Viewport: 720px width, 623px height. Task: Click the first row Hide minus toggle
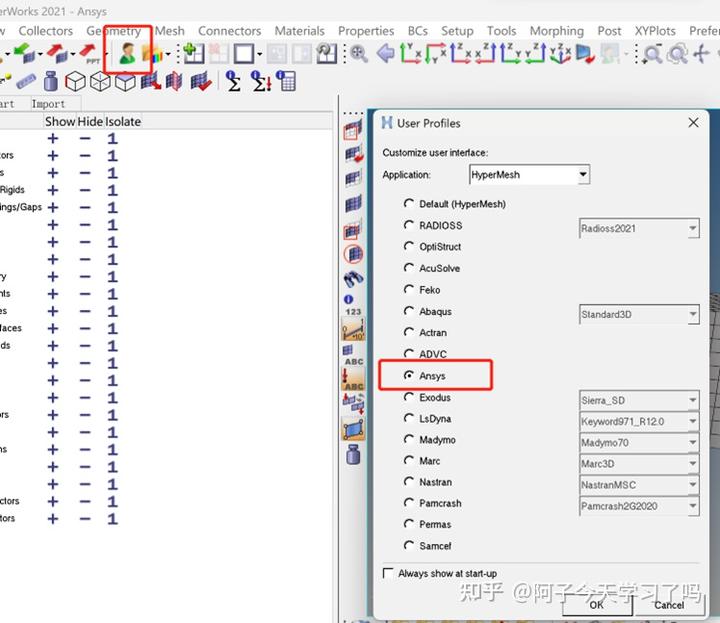tap(85, 138)
